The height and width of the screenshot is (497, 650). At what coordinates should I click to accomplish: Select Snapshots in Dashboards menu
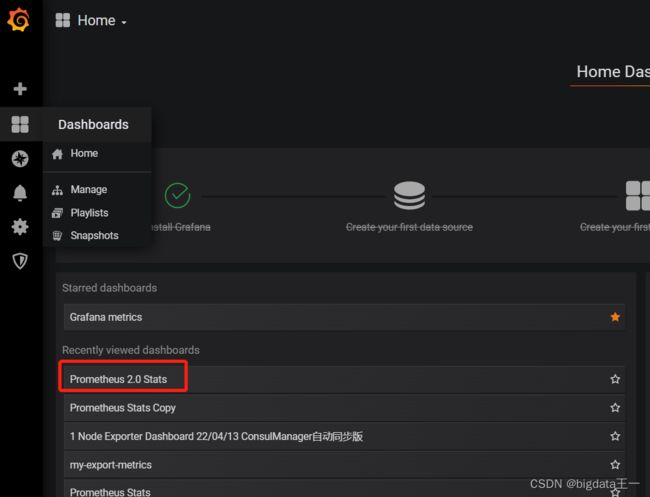click(x=95, y=235)
